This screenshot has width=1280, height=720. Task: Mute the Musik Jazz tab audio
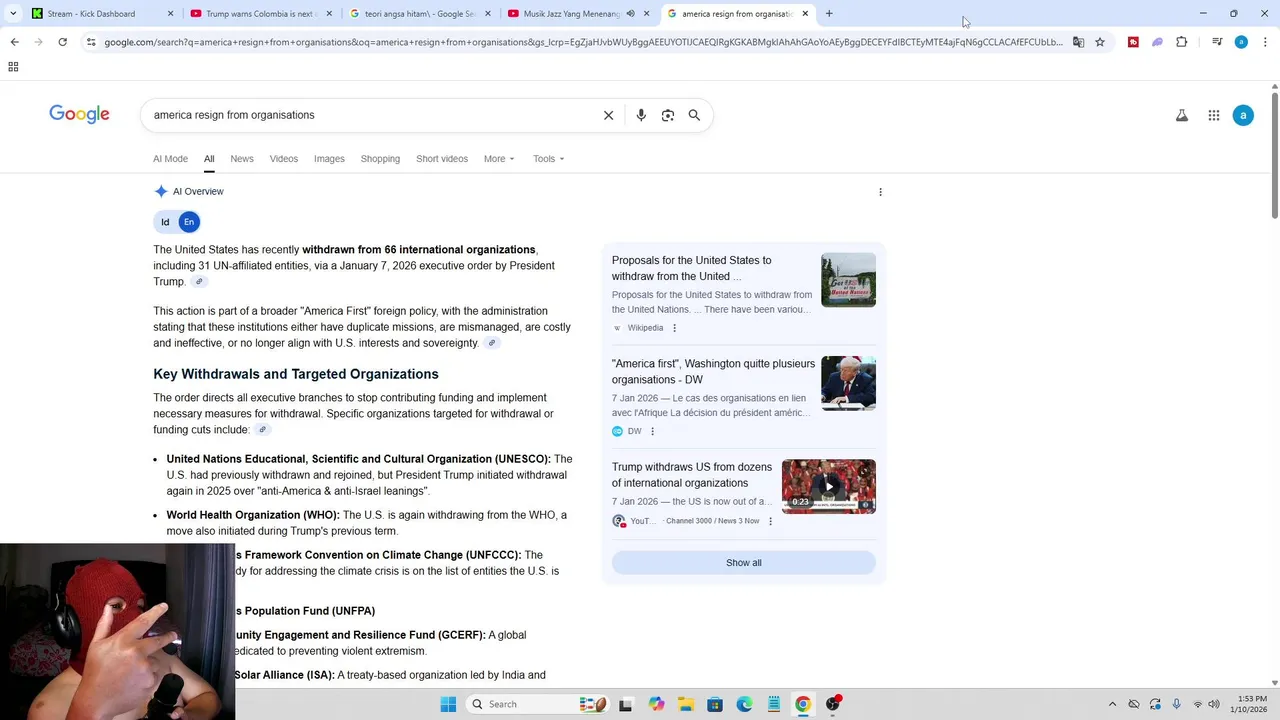click(630, 14)
